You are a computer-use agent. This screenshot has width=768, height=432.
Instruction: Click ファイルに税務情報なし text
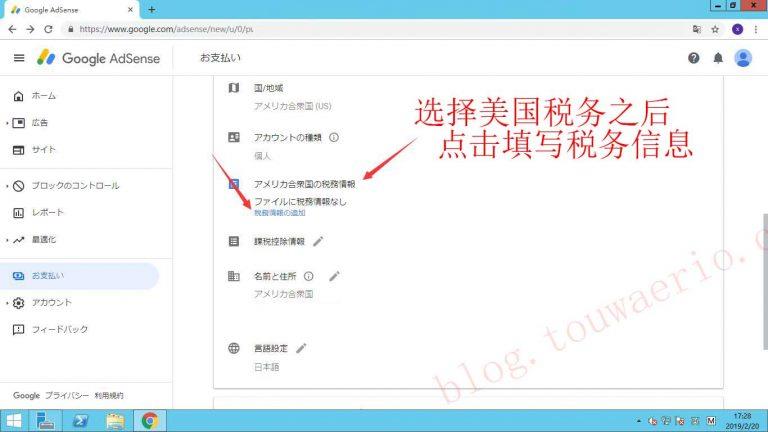(300, 201)
